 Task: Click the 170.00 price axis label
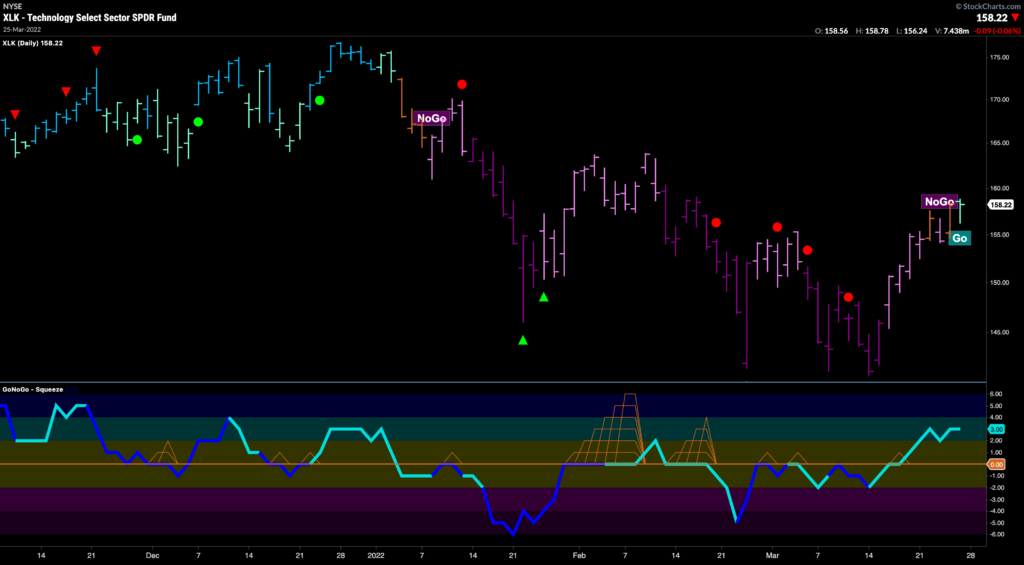[x=1000, y=100]
